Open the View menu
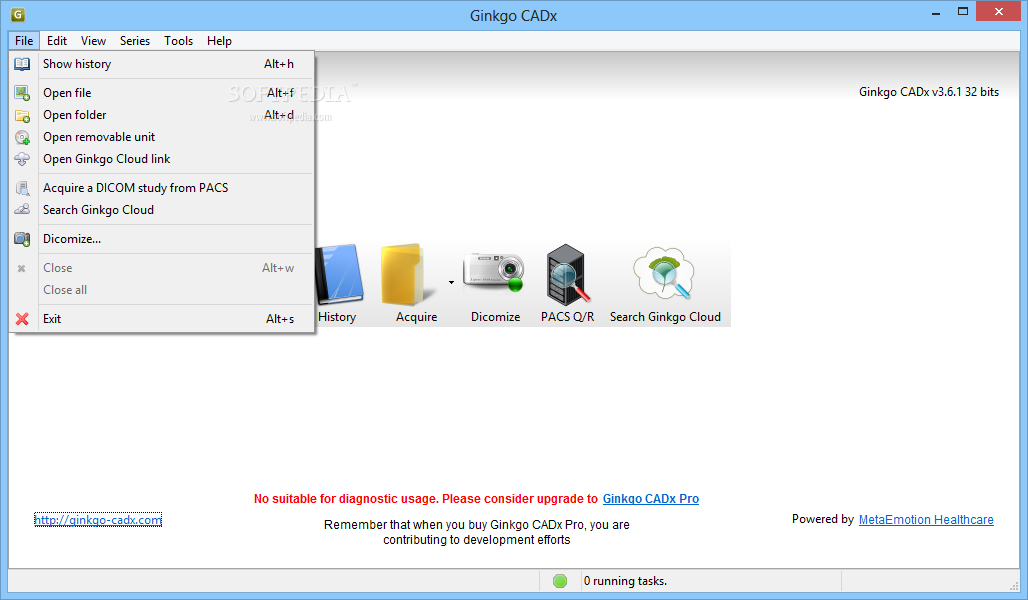Screen dimensions: 1028x600 coord(93,41)
